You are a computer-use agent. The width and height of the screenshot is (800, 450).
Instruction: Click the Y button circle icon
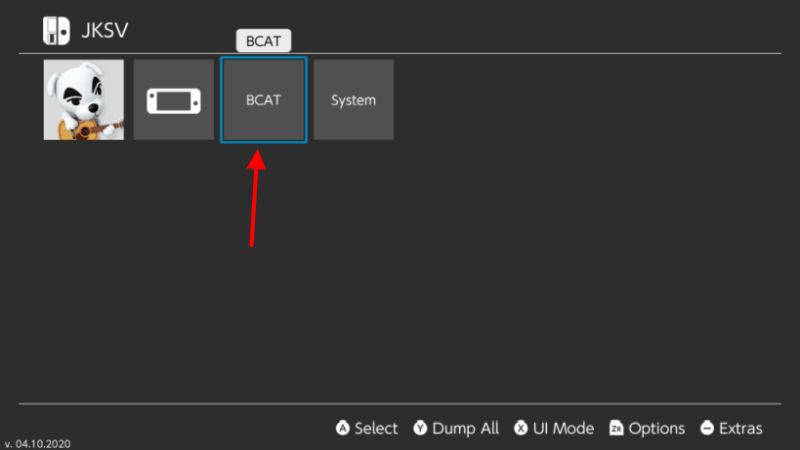[420, 428]
